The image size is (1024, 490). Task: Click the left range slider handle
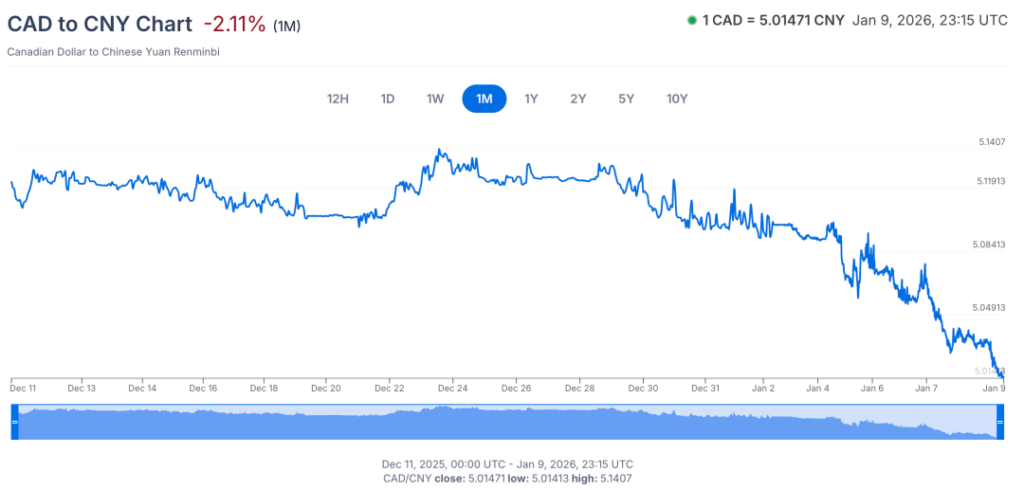point(15,422)
